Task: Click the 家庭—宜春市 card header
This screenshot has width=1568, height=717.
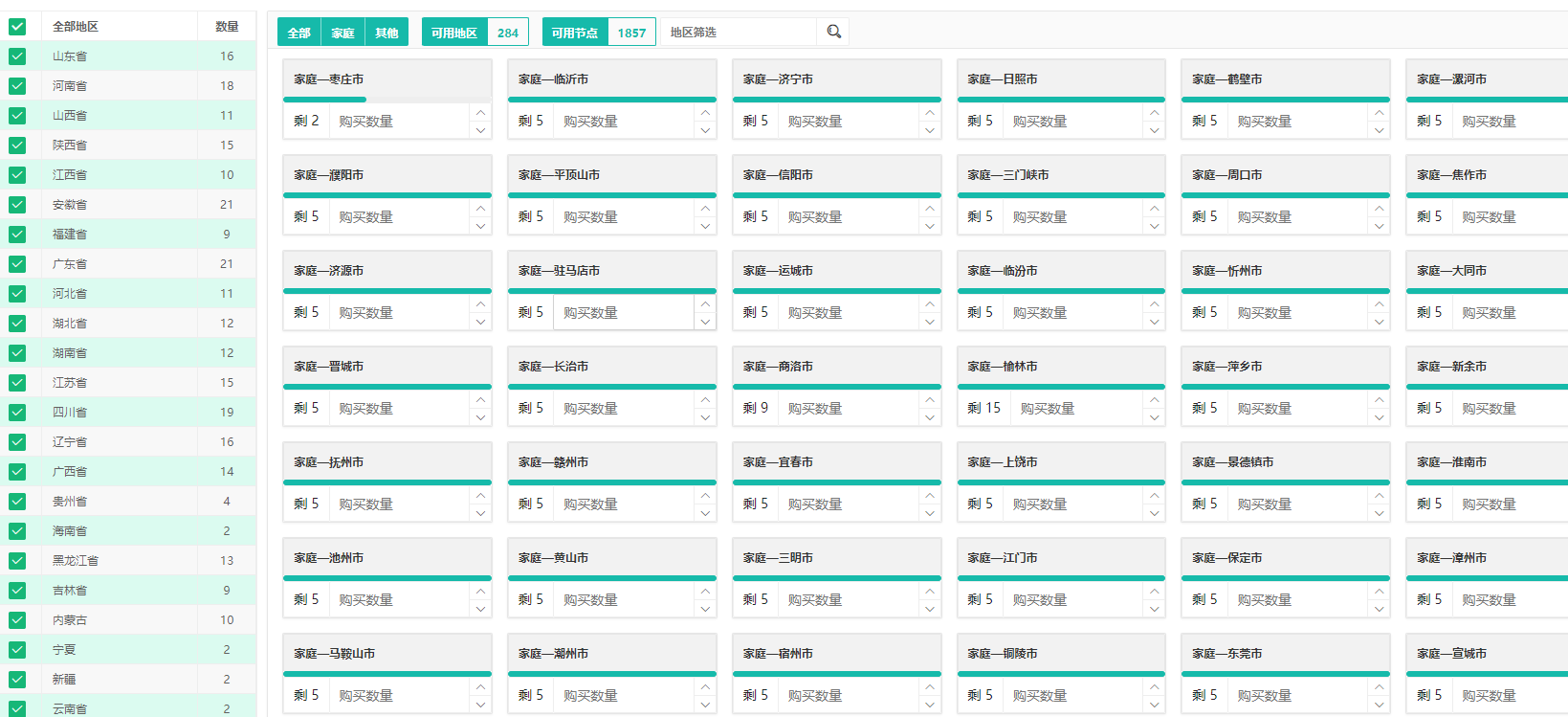Action: coord(836,462)
